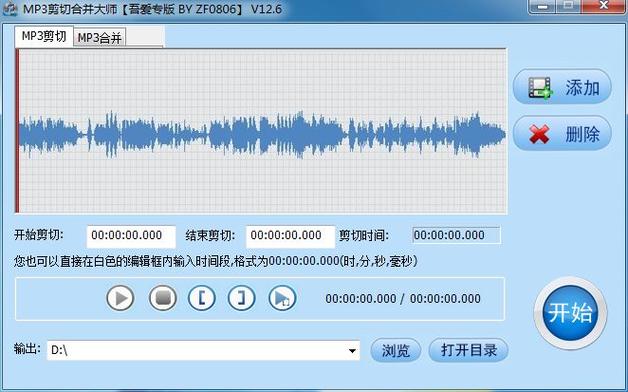Click the app icon in title bar
The width and height of the screenshot is (628, 392).
point(10,9)
